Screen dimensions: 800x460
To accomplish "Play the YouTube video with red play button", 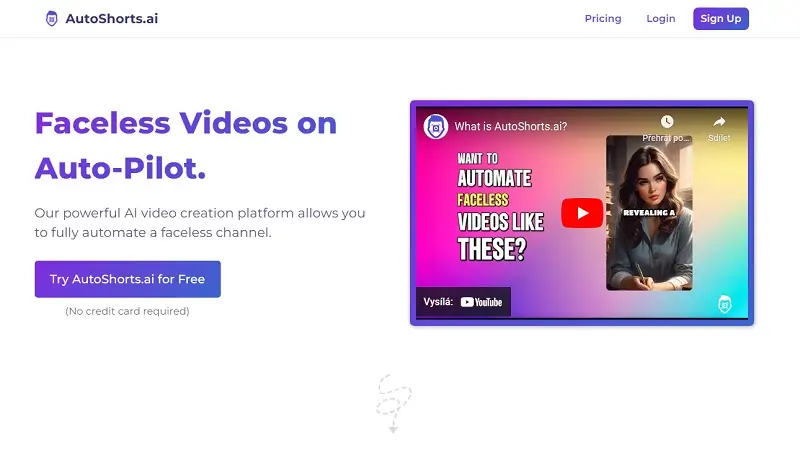I will pos(582,213).
